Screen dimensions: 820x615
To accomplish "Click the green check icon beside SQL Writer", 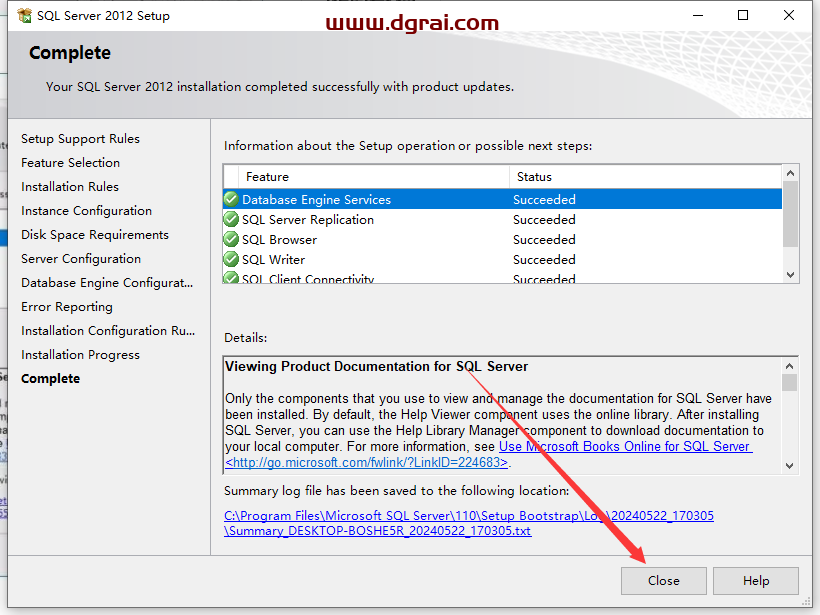I will click(231, 259).
